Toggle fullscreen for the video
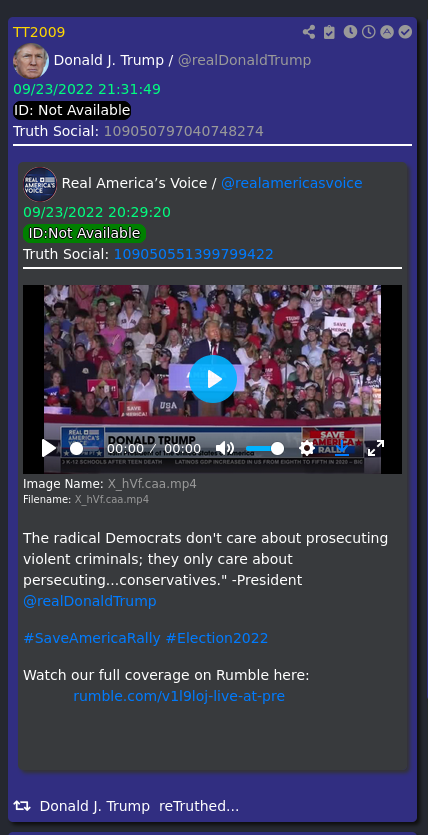 click(x=376, y=448)
